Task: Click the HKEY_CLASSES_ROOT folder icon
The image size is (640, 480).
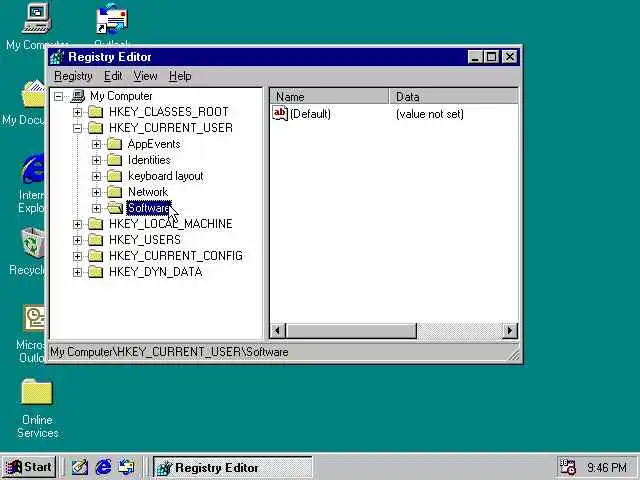Action: pos(96,111)
